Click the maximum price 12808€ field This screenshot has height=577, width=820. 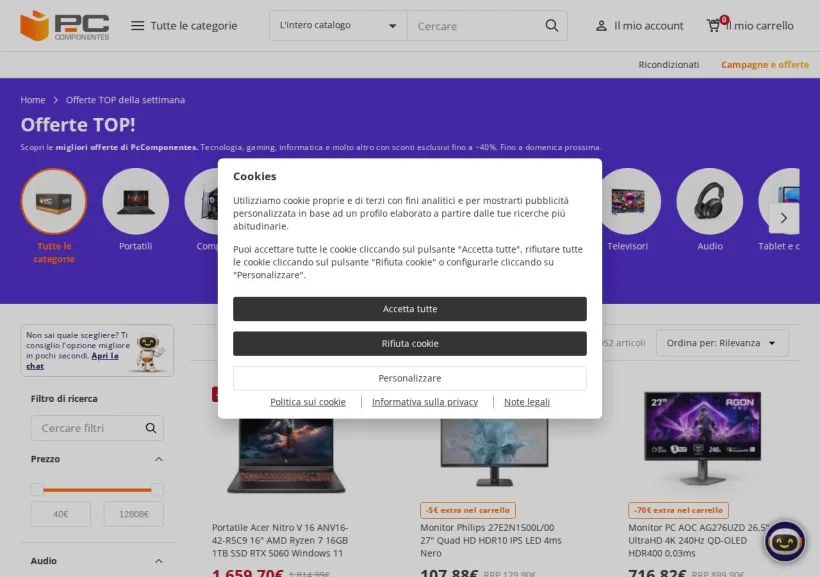click(134, 514)
